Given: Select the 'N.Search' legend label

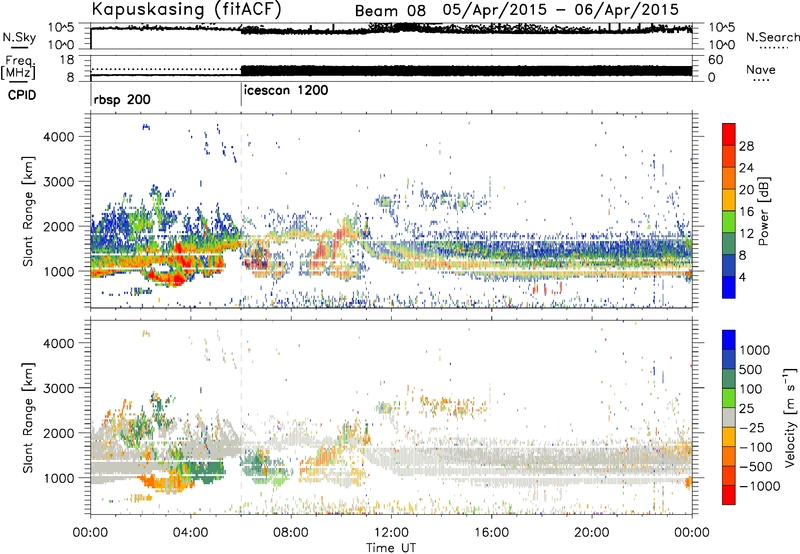Looking at the screenshot, I should [773, 37].
